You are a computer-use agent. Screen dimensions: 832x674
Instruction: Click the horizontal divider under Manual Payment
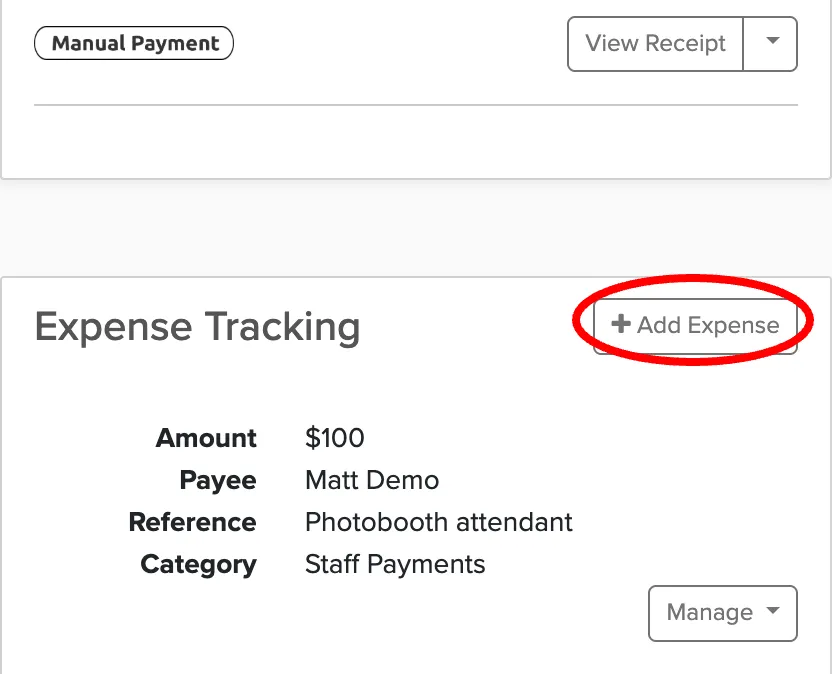(x=416, y=105)
